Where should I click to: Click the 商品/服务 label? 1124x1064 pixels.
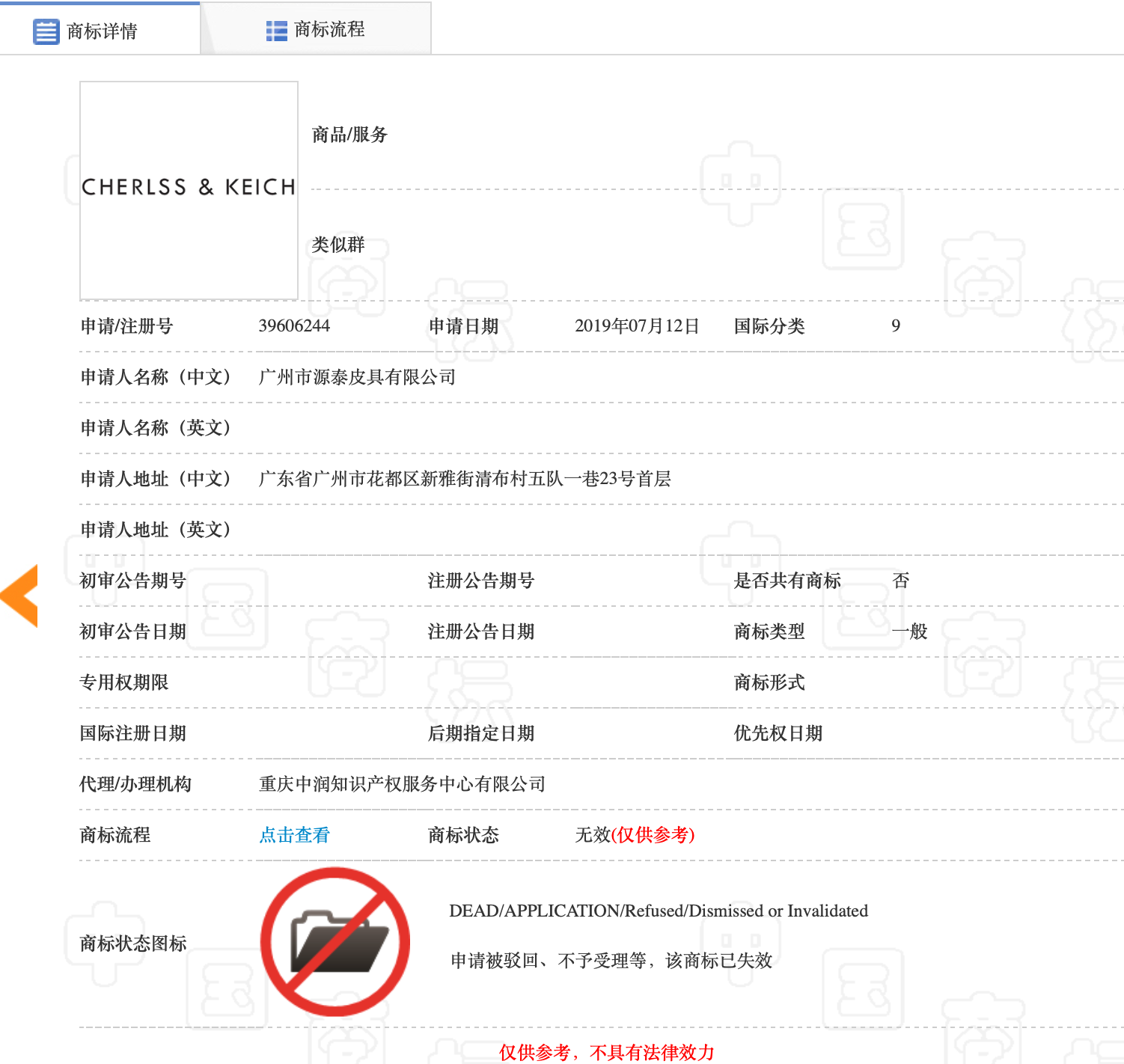coord(349,135)
